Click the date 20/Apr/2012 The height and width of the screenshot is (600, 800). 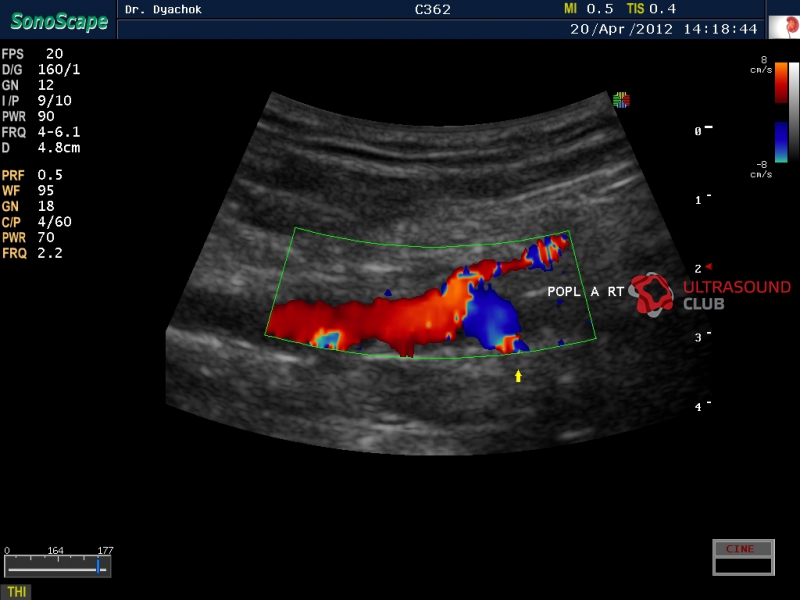coord(621,29)
